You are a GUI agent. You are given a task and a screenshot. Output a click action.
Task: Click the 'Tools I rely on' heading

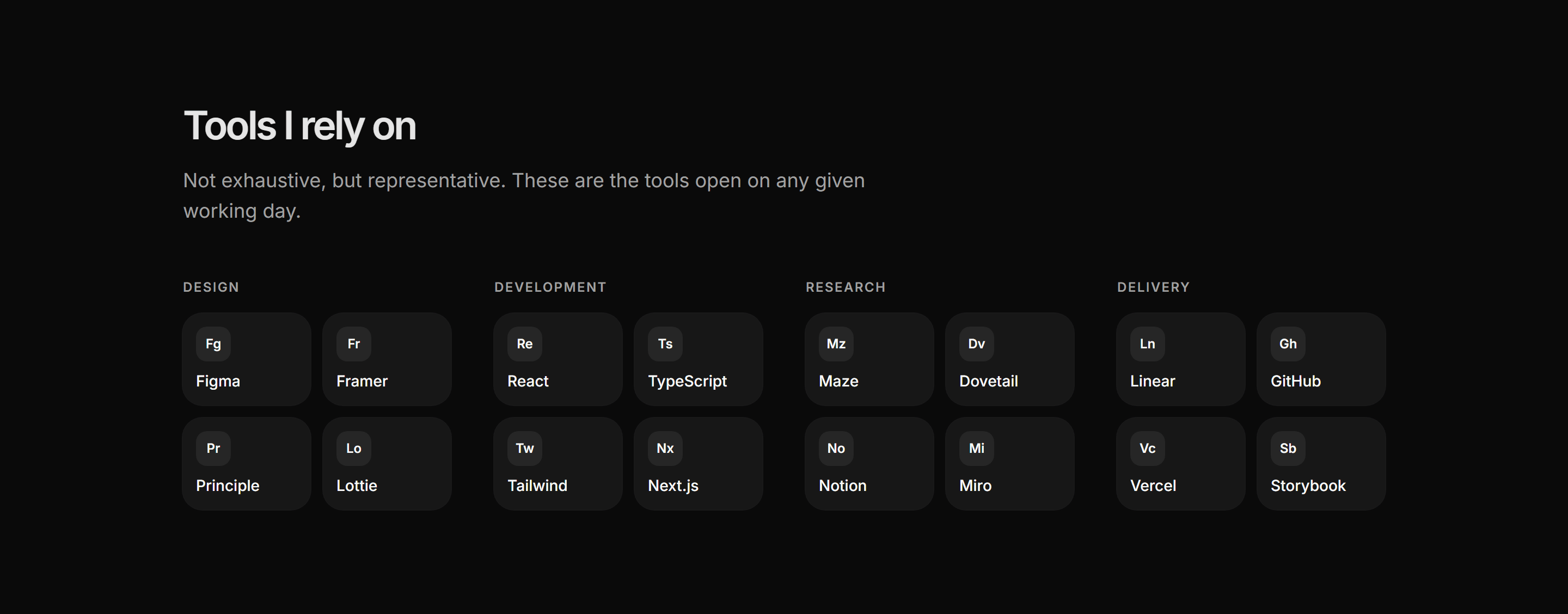[299, 127]
